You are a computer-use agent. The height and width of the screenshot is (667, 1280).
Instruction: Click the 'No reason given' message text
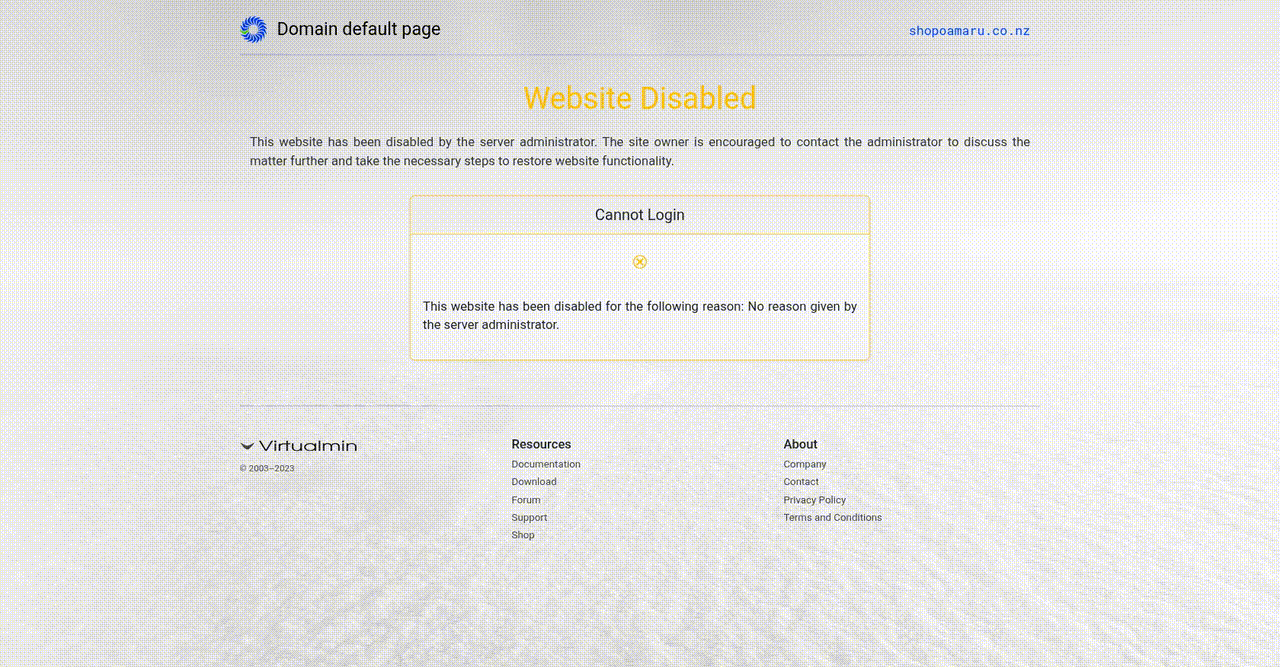click(x=640, y=316)
